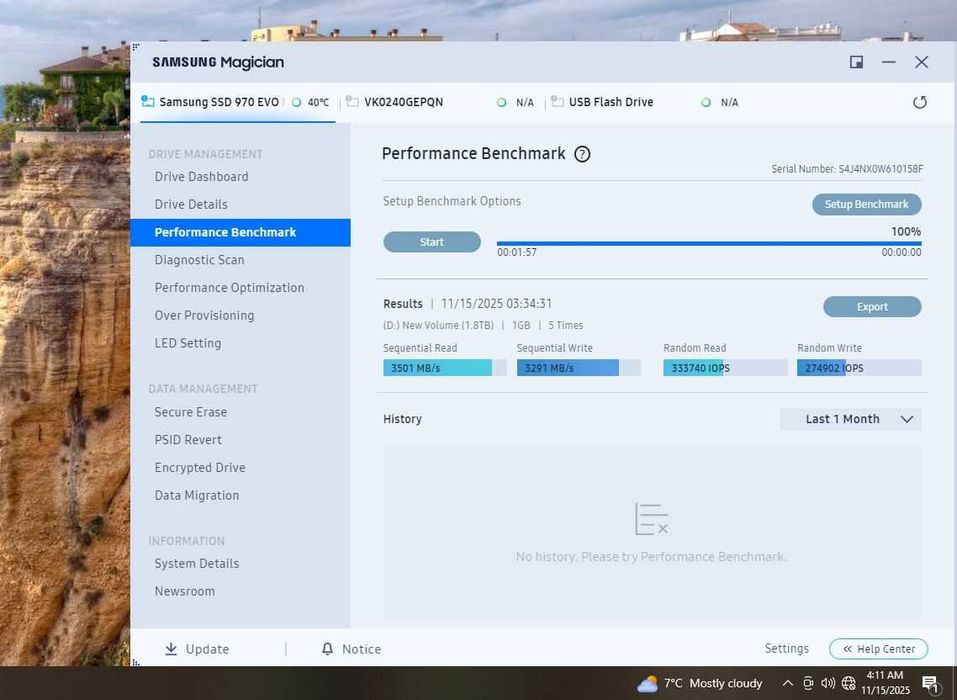The image size is (957, 700).
Task: Click the 5 Times benchmark count text
Action: click(x=565, y=325)
